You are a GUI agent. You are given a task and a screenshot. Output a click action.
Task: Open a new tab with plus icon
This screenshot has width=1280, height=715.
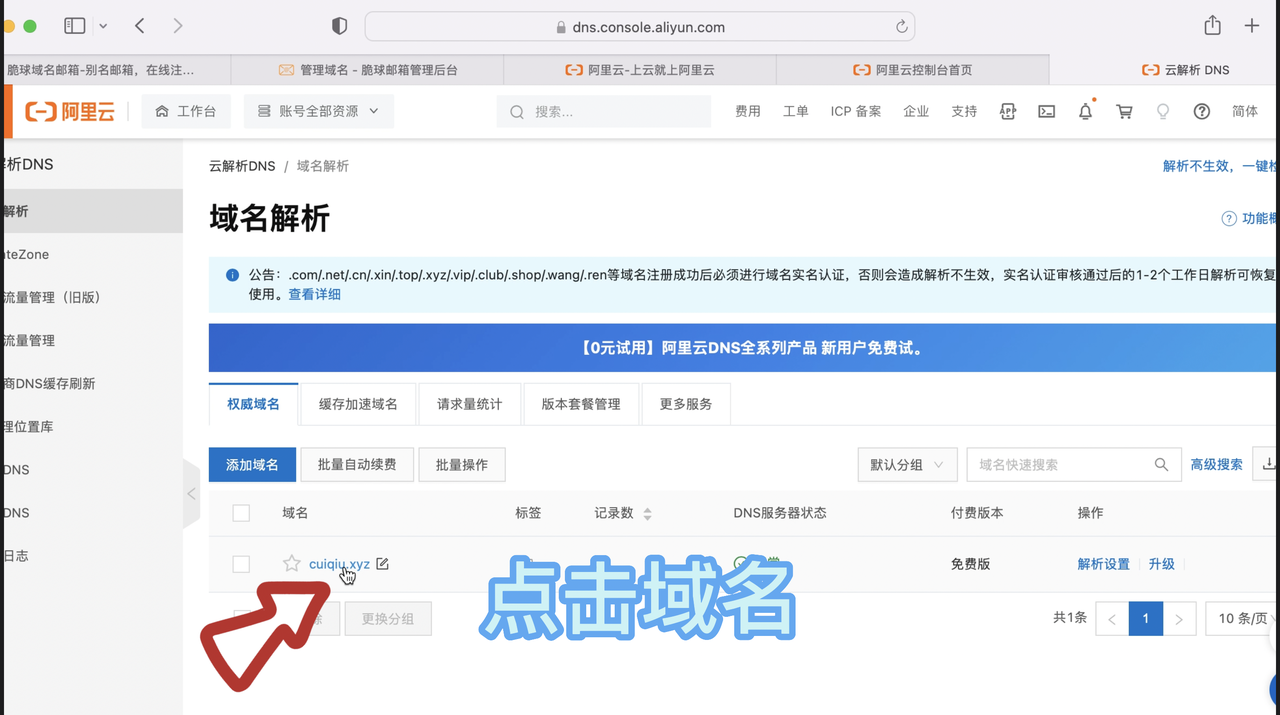[x=1251, y=26]
